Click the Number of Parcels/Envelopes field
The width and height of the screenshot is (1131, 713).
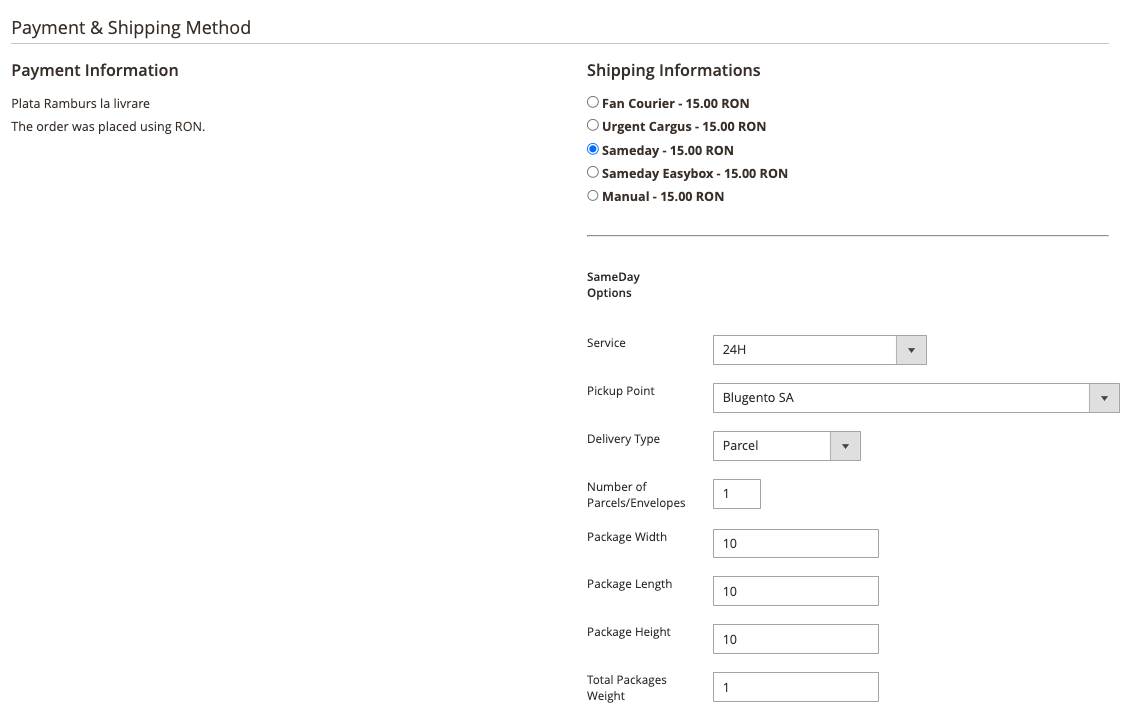(x=736, y=494)
